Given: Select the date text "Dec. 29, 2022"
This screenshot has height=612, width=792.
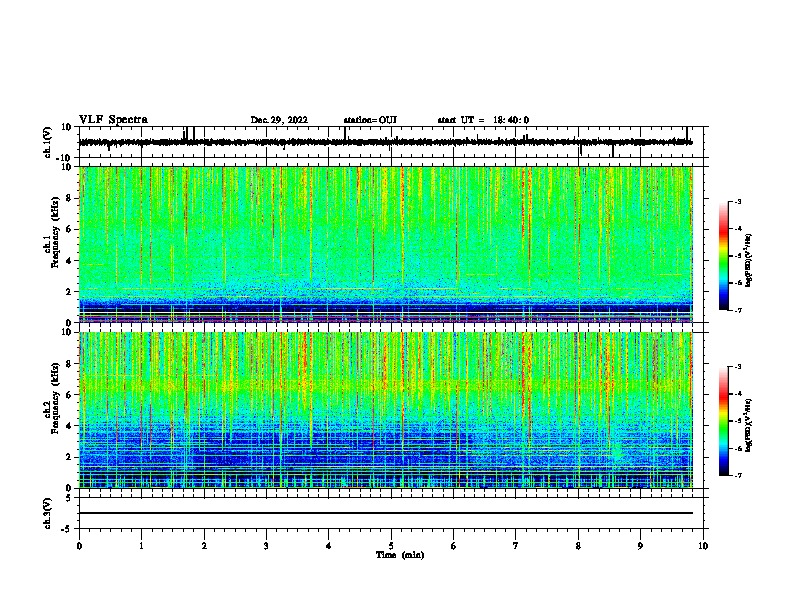Looking at the screenshot, I should (279, 120).
